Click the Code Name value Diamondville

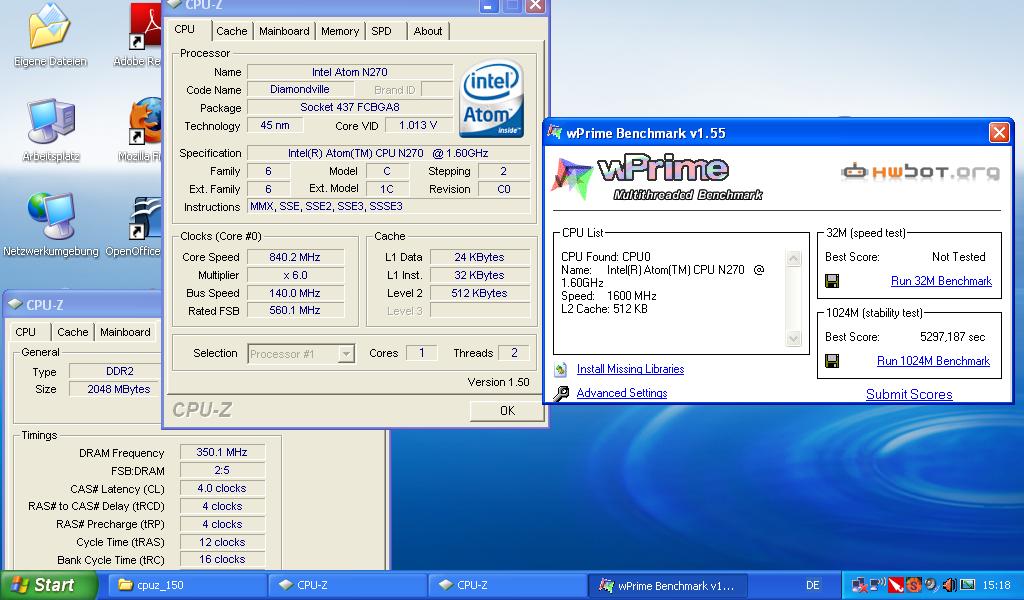300,89
